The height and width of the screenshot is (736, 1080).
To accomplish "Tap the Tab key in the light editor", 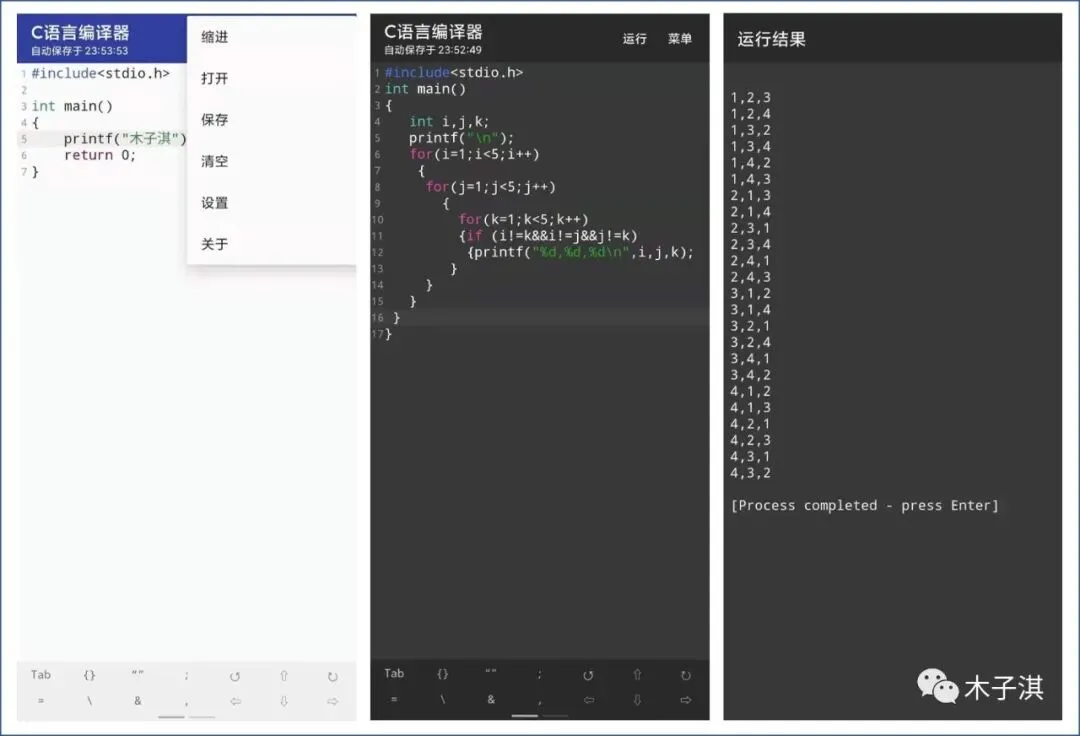I will 41,675.
